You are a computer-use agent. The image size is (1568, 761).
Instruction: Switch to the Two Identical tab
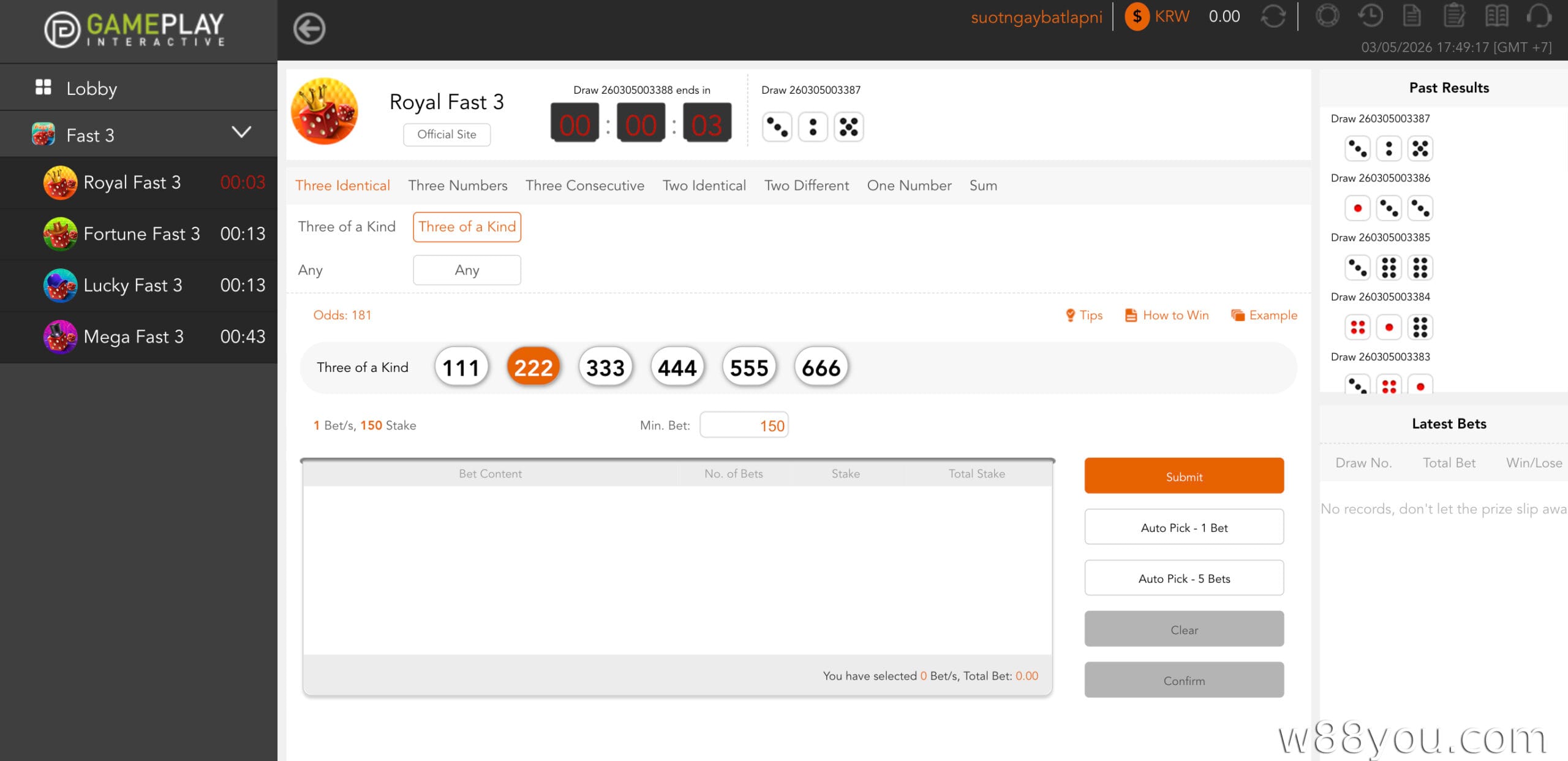[x=704, y=186]
